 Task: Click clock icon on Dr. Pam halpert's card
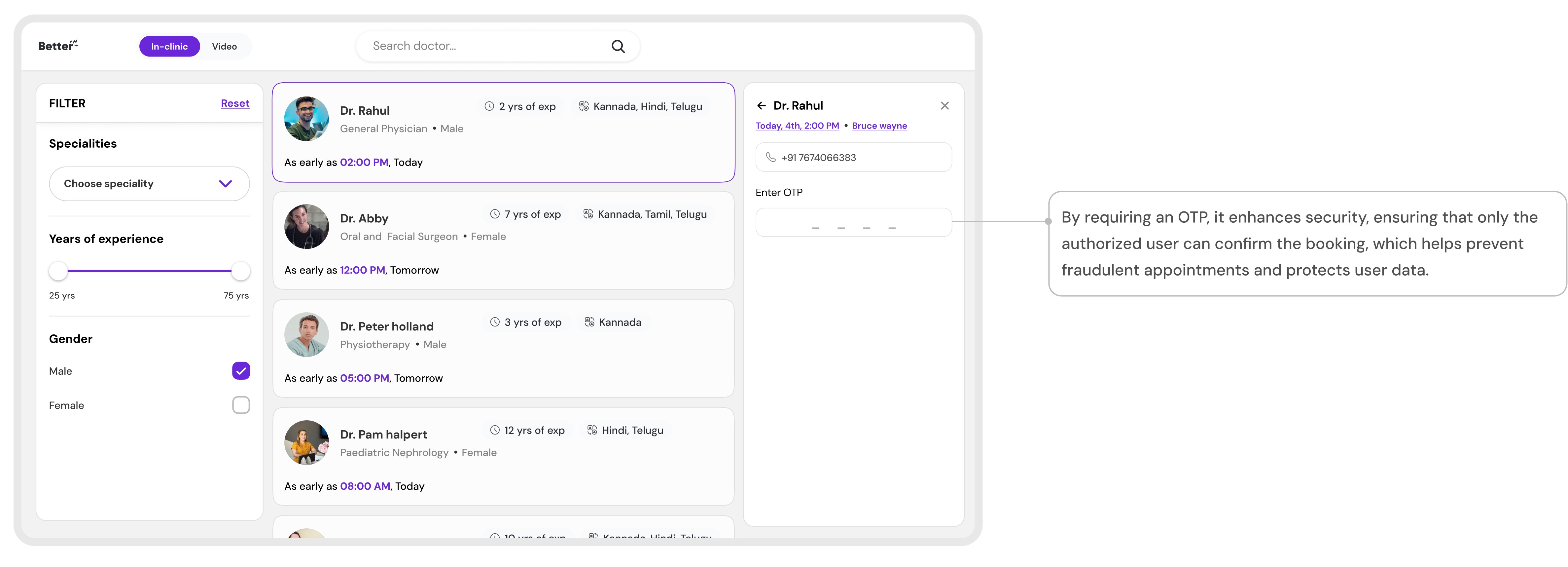click(495, 430)
